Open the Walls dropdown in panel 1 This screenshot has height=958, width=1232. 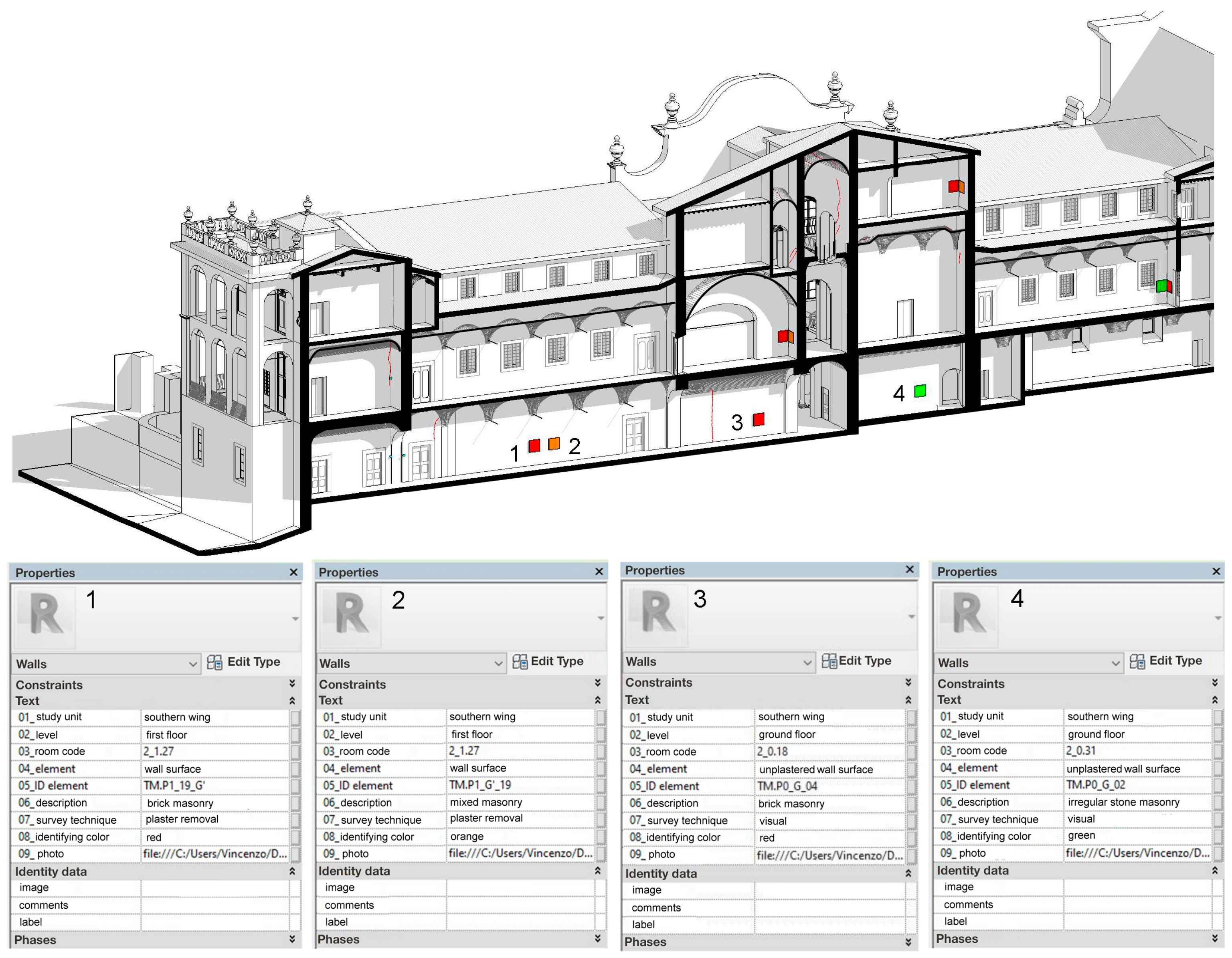pos(192,664)
